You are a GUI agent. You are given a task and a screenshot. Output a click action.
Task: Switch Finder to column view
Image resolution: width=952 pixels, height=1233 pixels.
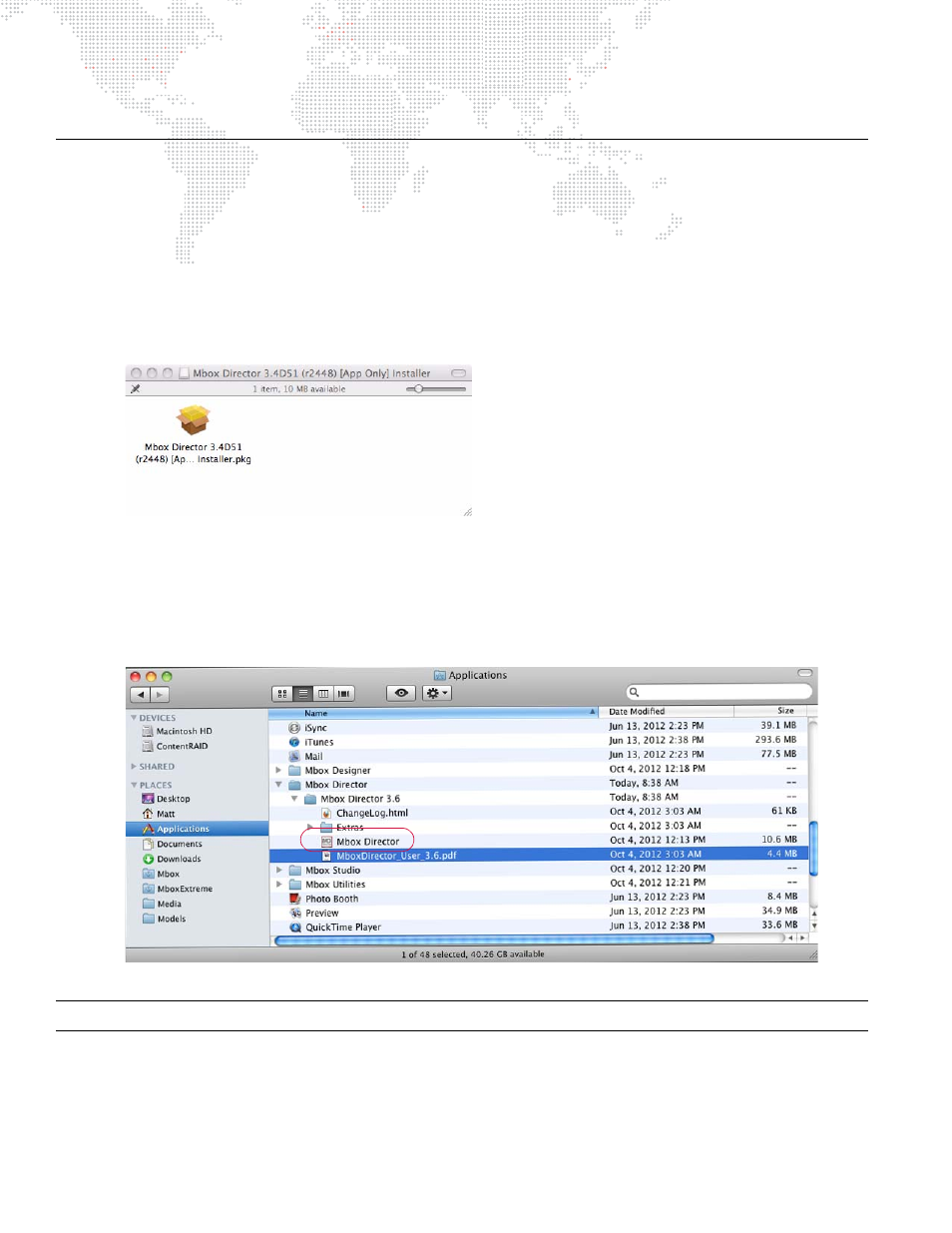pos(323,693)
